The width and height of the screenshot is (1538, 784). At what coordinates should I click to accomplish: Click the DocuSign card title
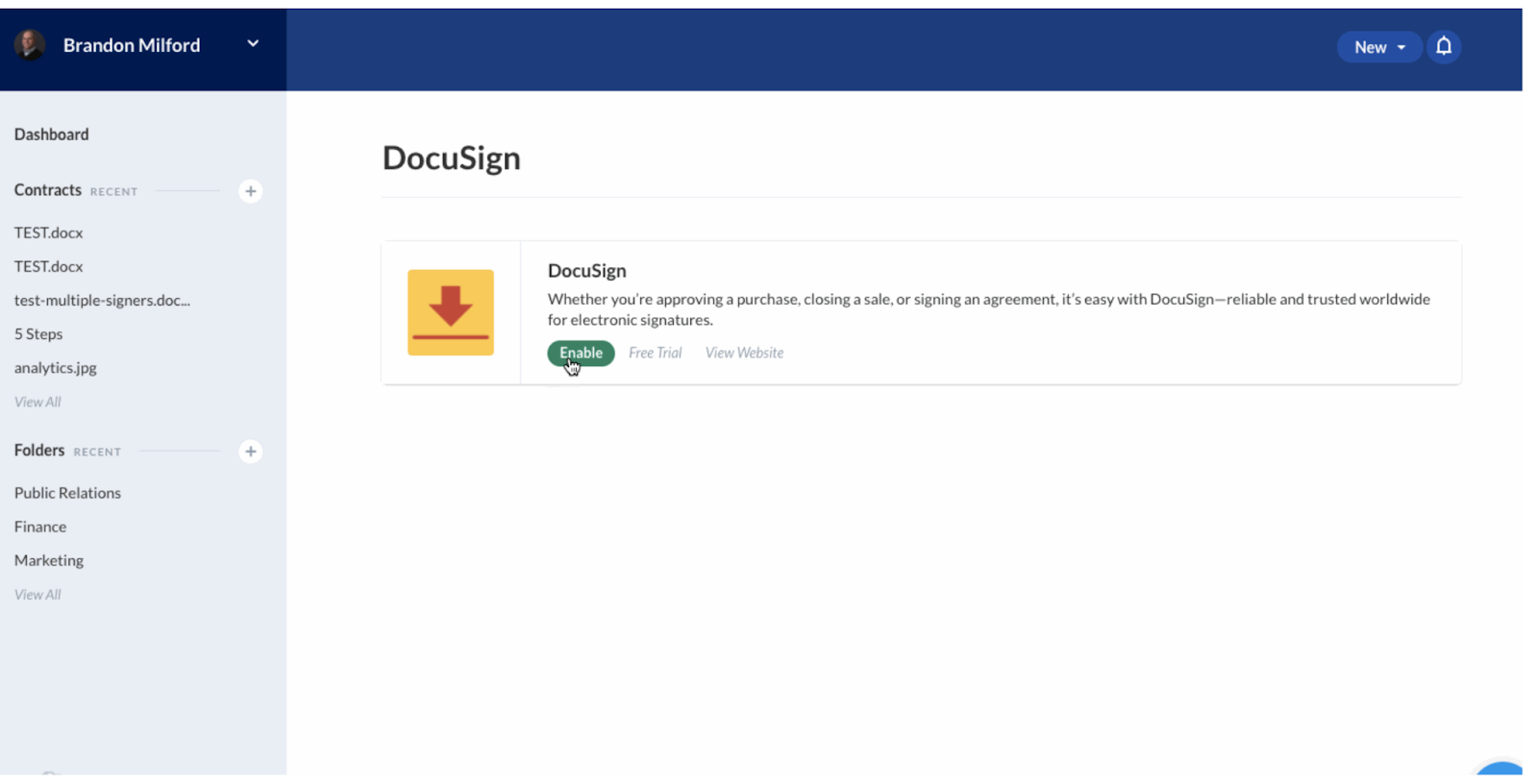587,271
